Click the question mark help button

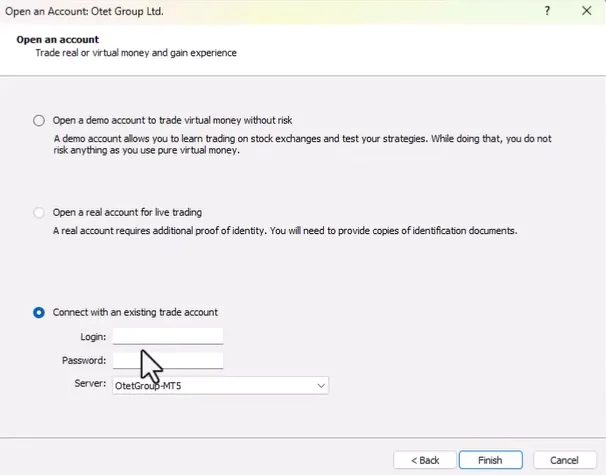point(547,11)
